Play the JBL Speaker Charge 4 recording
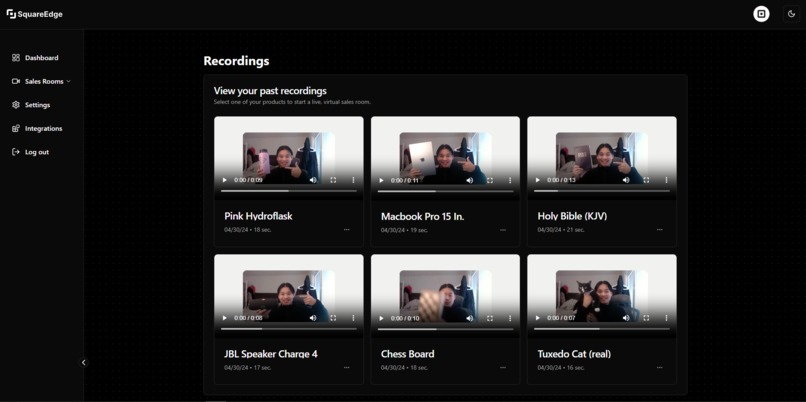The height and width of the screenshot is (402, 806). 225,318
